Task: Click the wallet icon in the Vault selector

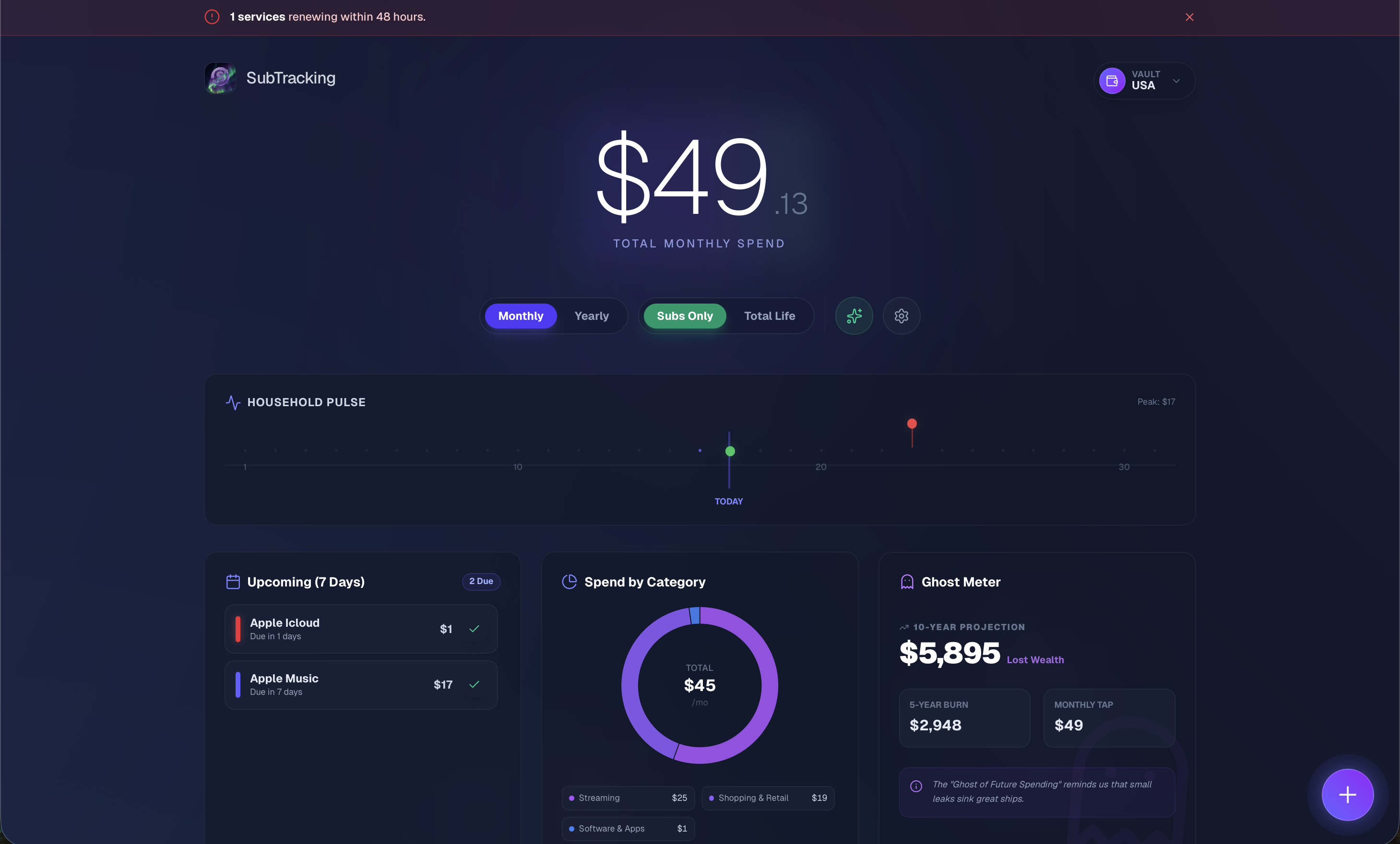Action: (x=1111, y=81)
